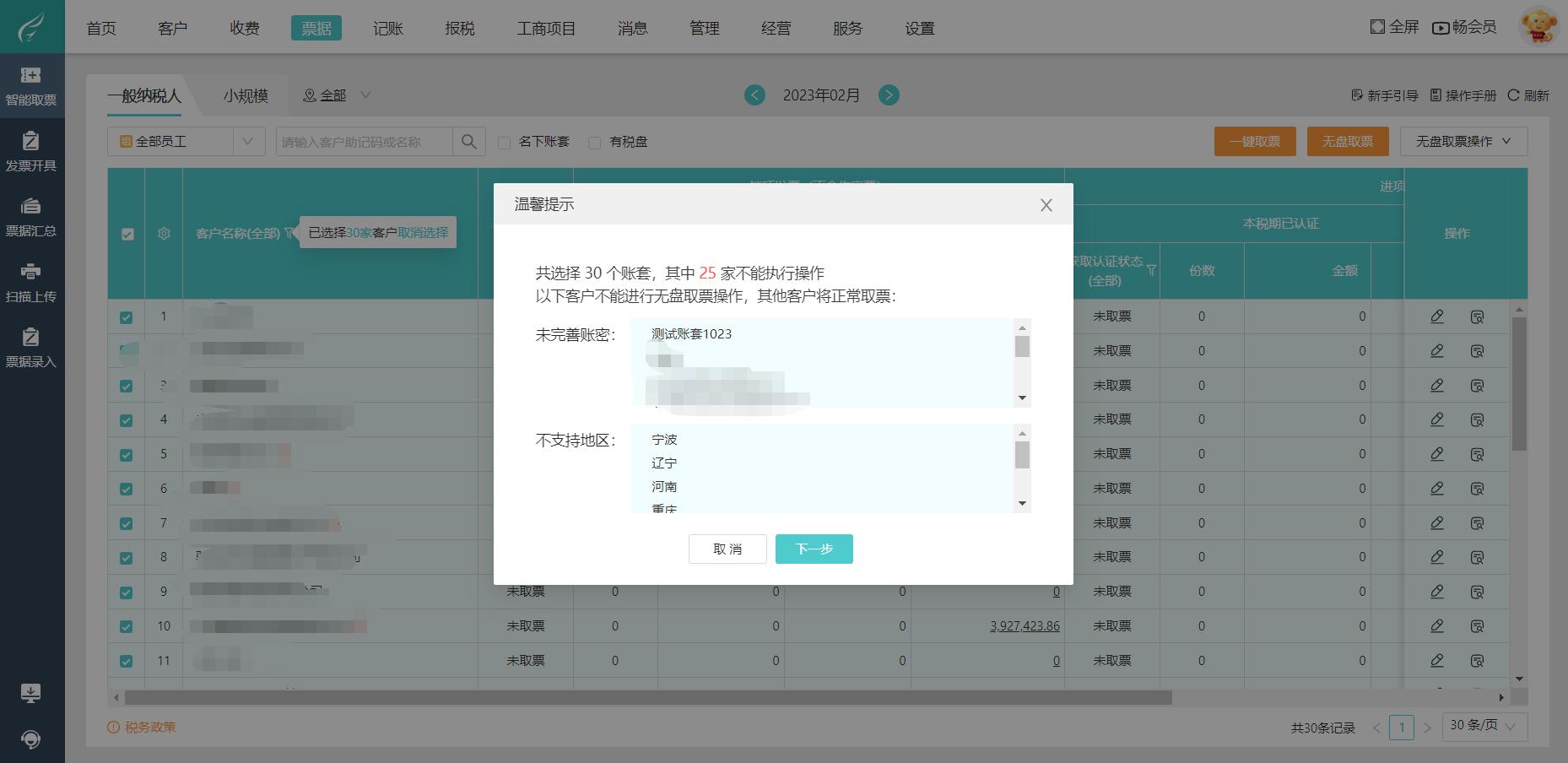Focus customer name search input
Viewport: 1568px width, 763px height.
tap(364, 142)
